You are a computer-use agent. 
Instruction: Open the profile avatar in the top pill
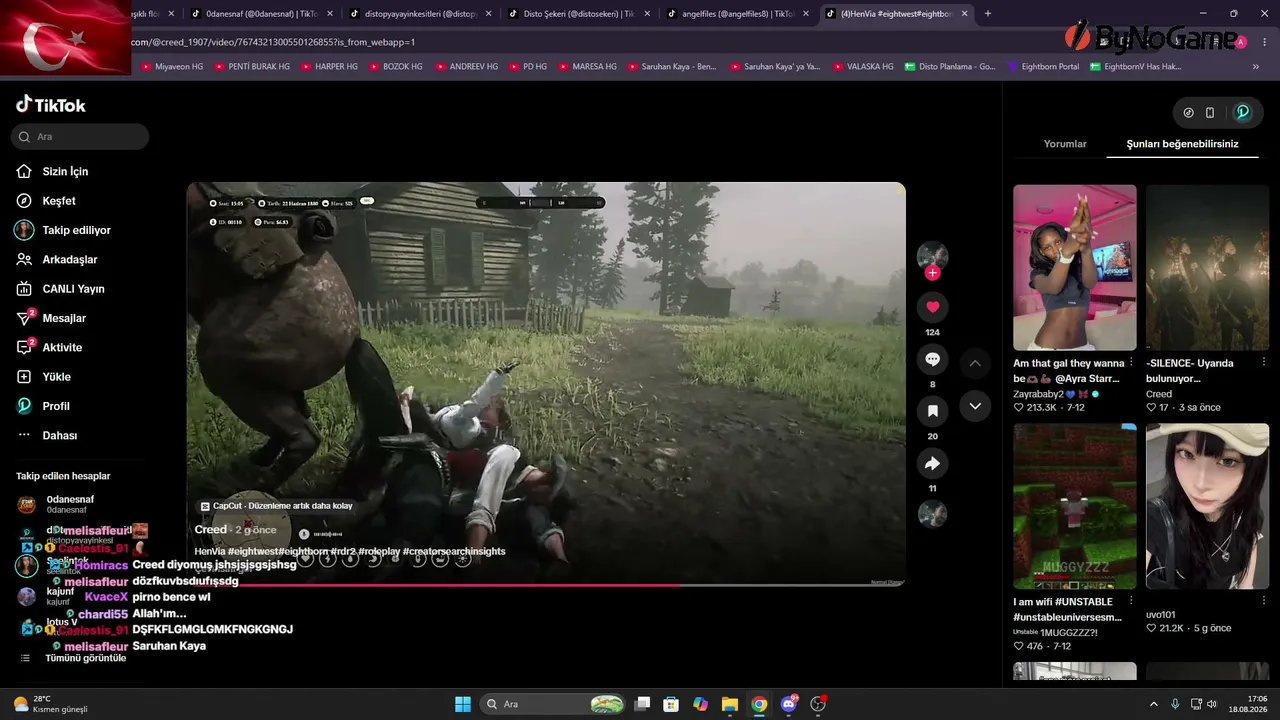click(x=1243, y=113)
